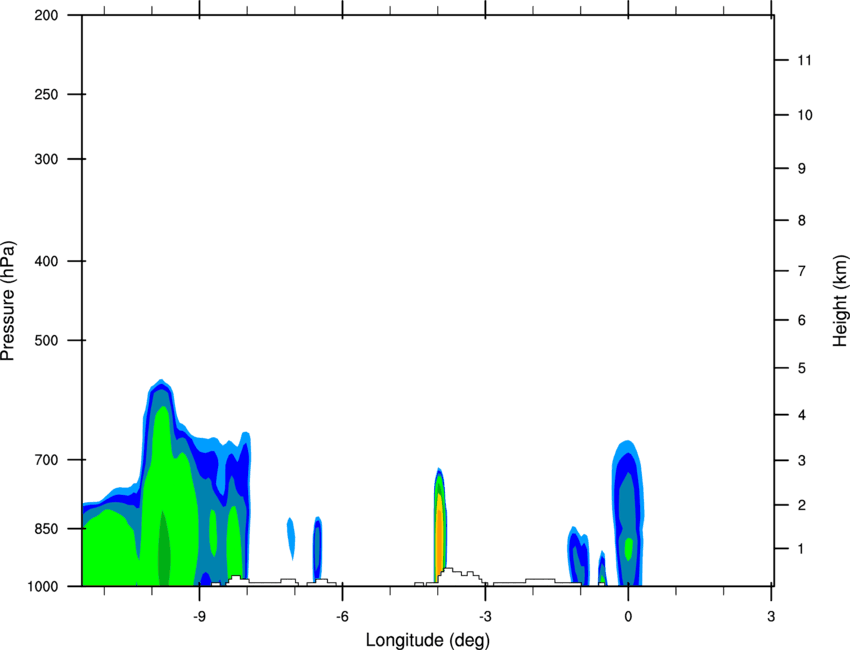Click the 9 km height label

pyautogui.click(x=802, y=169)
